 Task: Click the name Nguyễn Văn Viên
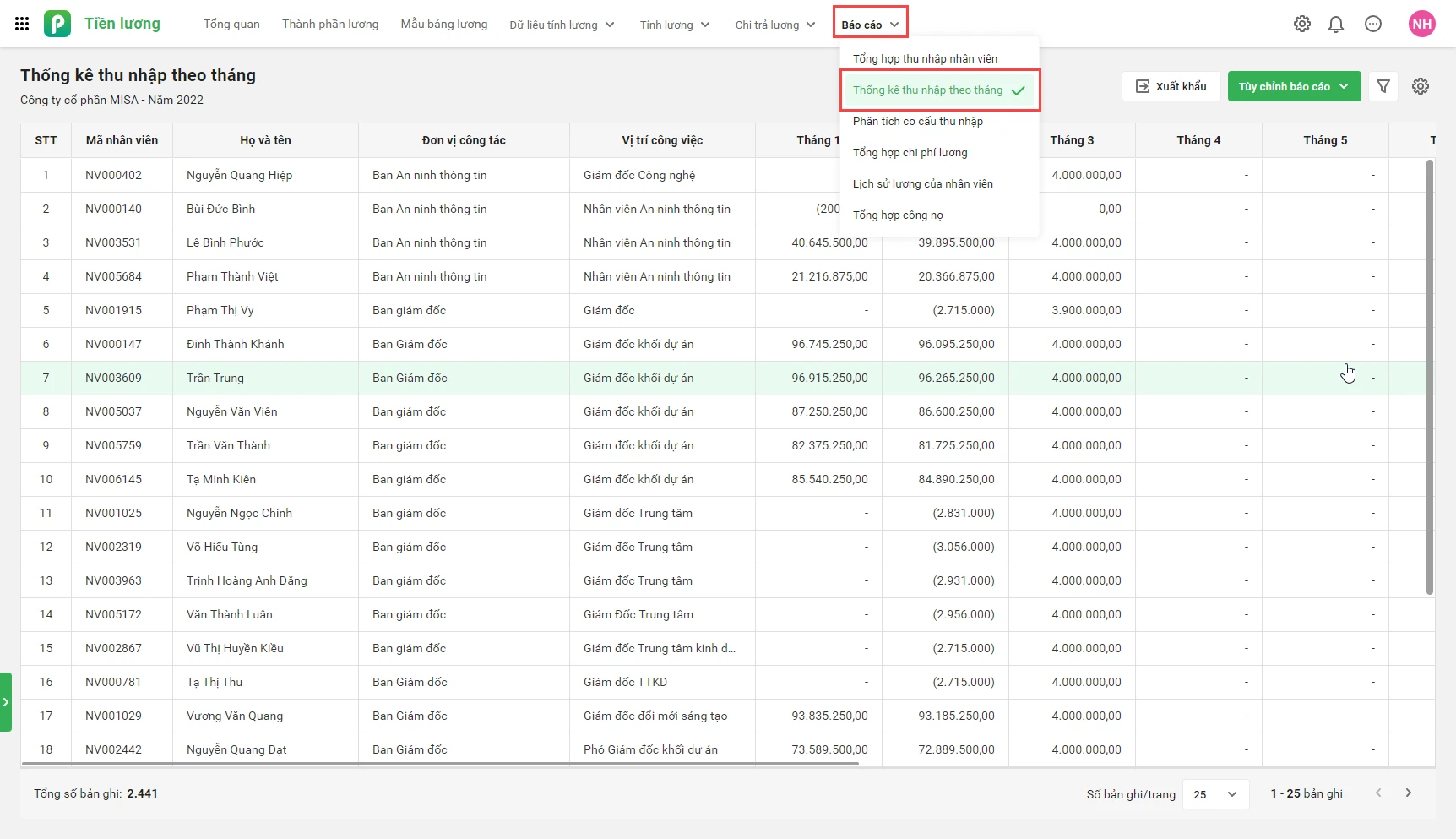pyautogui.click(x=231, y=411)
